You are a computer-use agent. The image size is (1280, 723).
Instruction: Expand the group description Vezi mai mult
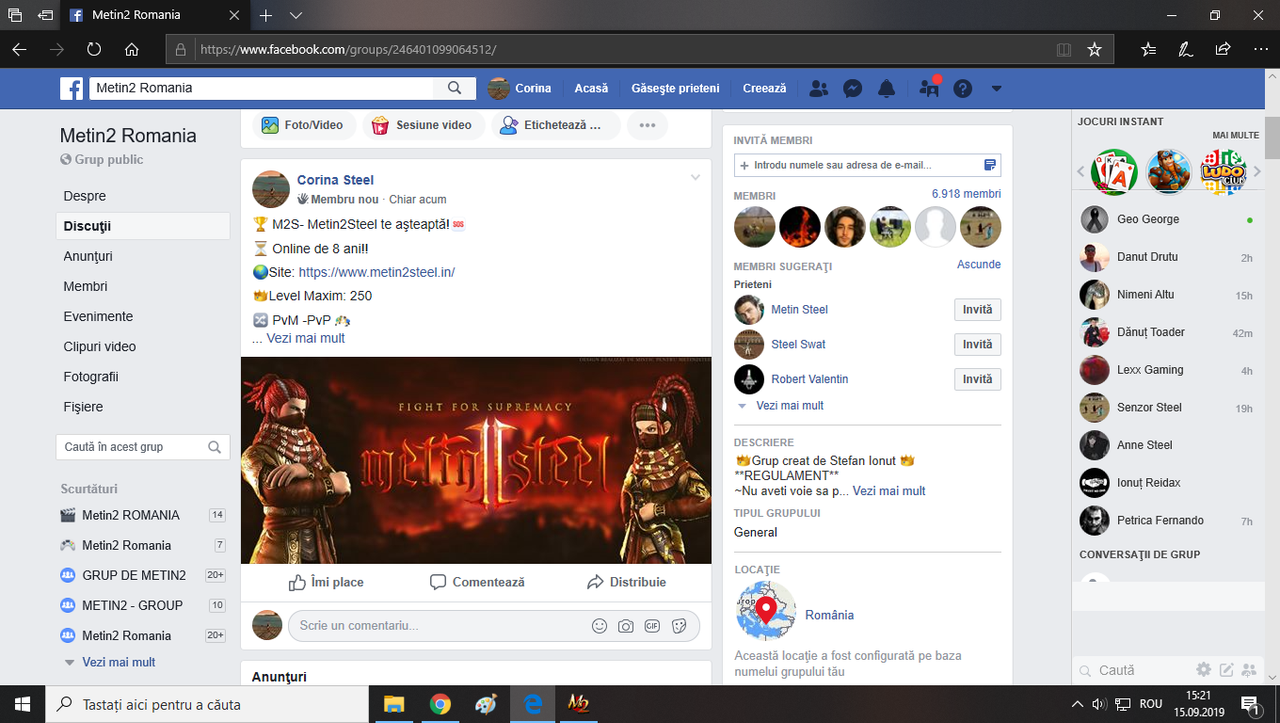point(889,491)
